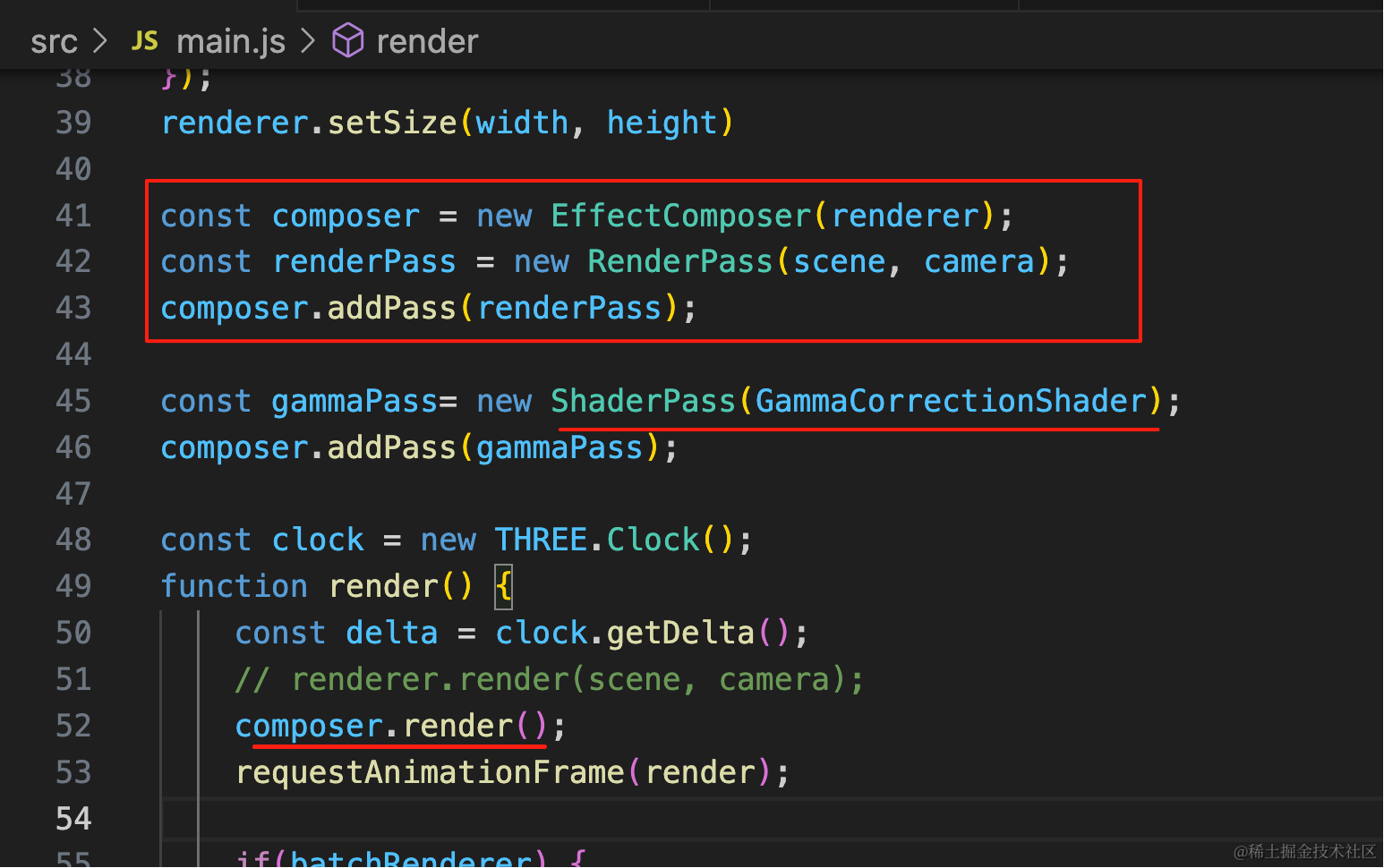Click the GammaCorrectionShader identifier
Screen dimensions: 1384x868
(x=952, y=401)
